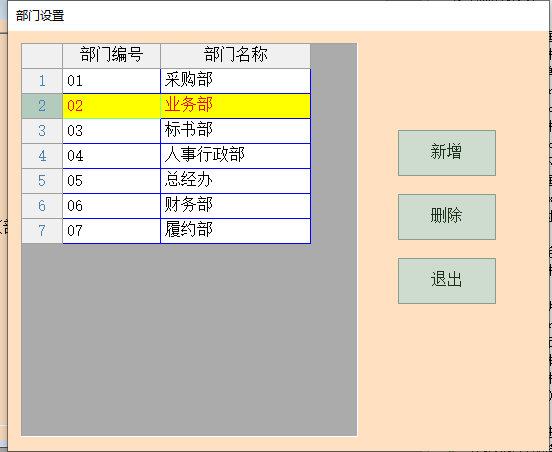Viewport: 552px width, 452px height.
Task: Click the 新增 button
Action: (447, 153)
